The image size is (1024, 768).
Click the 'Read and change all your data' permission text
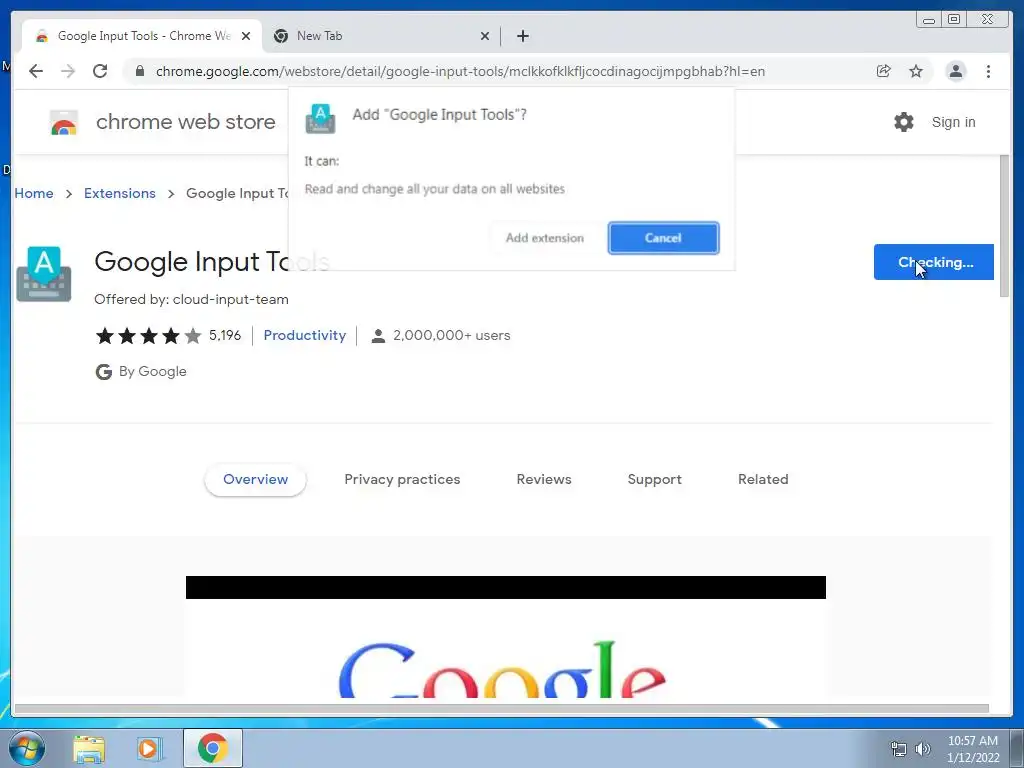coord(434,189)
